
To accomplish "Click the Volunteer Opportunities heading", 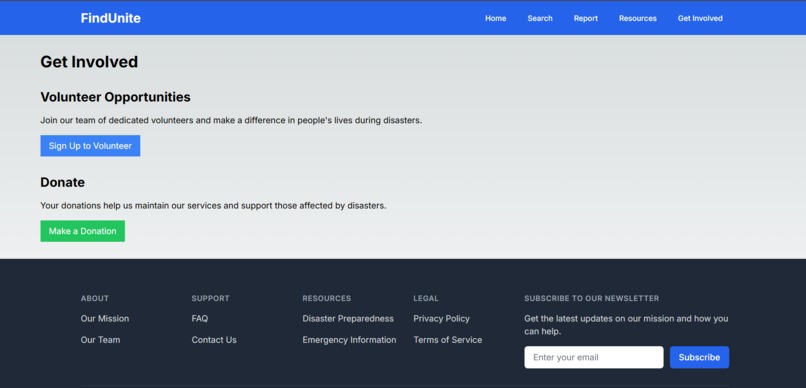I will pos(115,97).
